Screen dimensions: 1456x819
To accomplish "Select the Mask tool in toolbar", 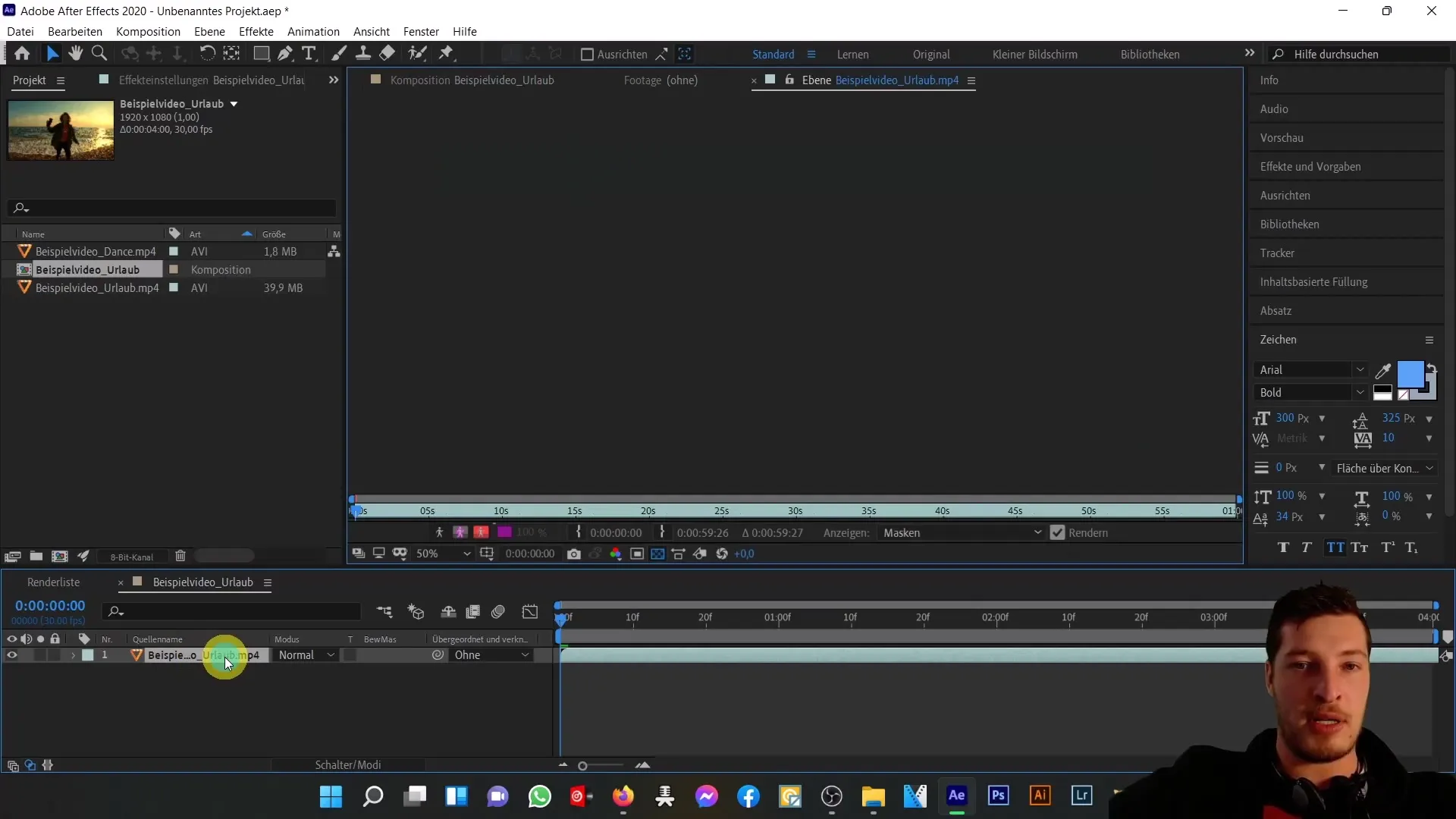I will (258, 54).
